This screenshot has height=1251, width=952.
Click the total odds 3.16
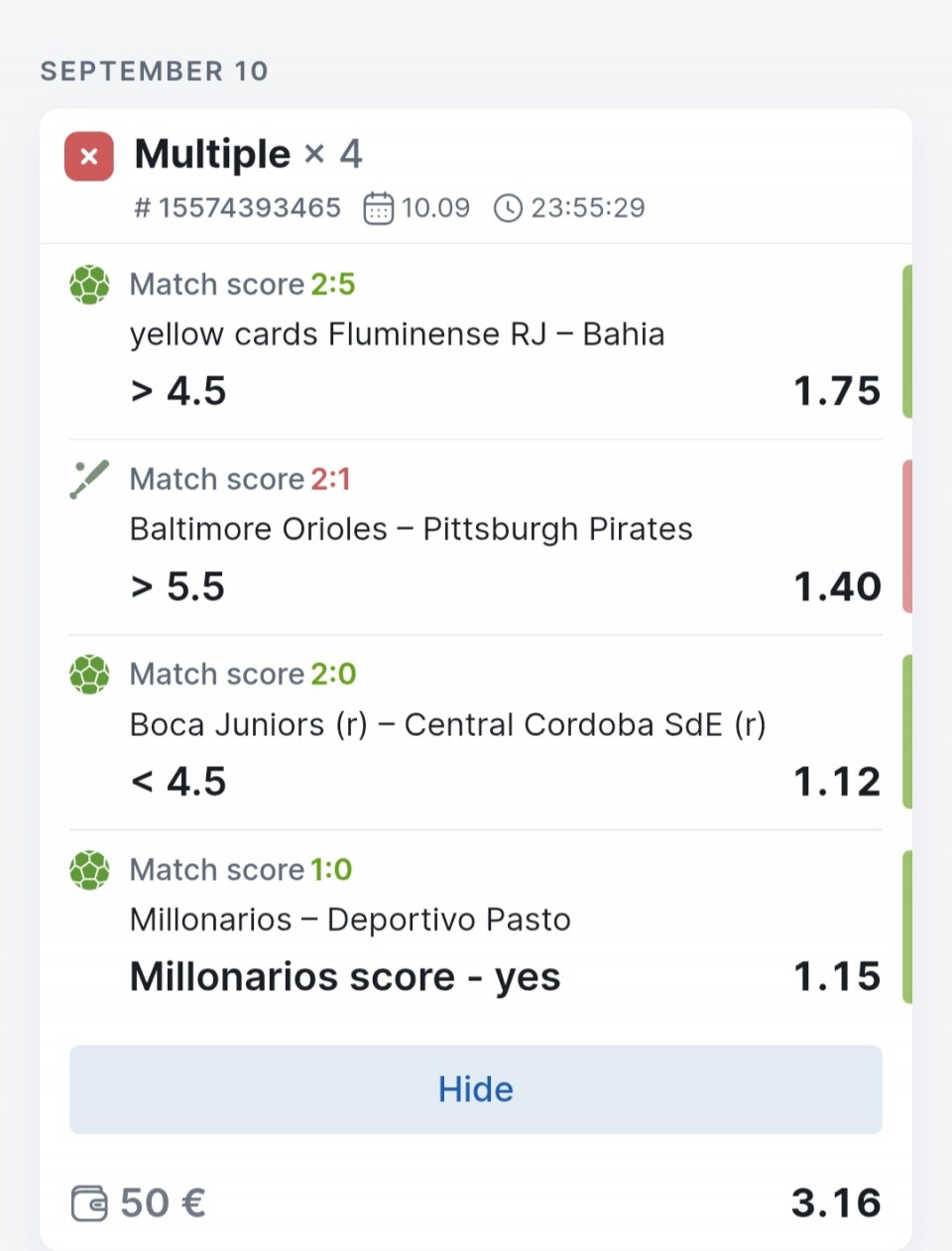click(x=836, y=1203)
